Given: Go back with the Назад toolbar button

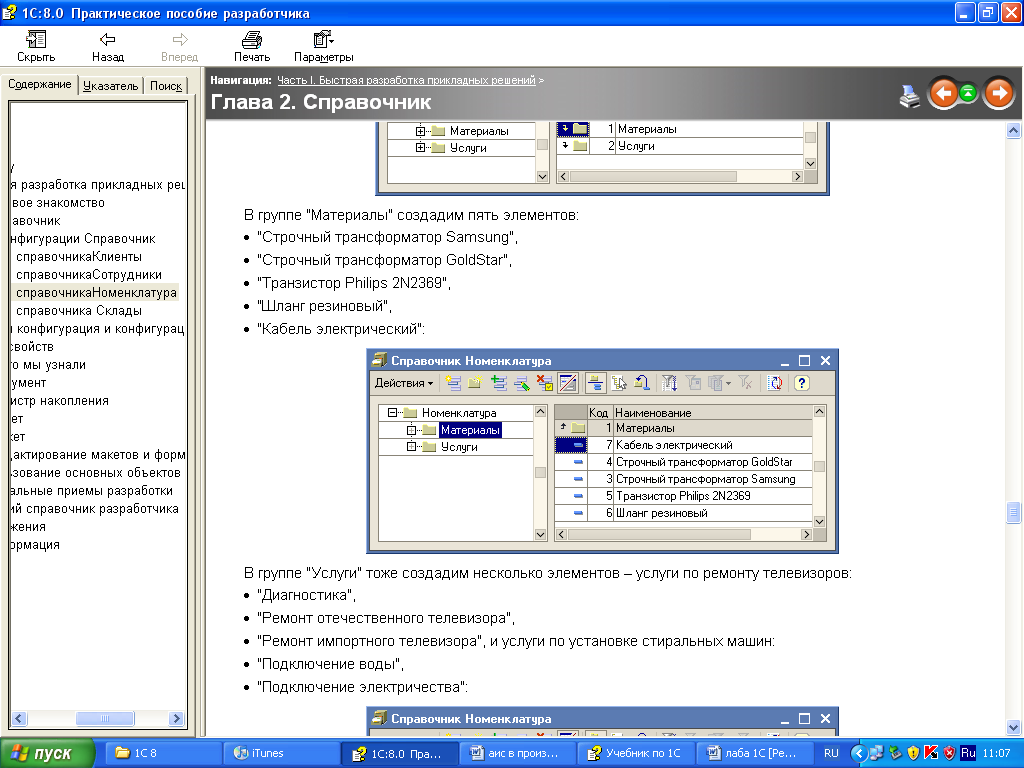Looking at the screenshot, I should tap(108, 46).
